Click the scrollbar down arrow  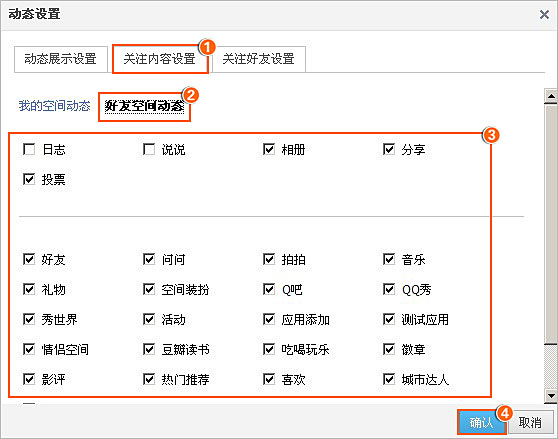point(551,396)
